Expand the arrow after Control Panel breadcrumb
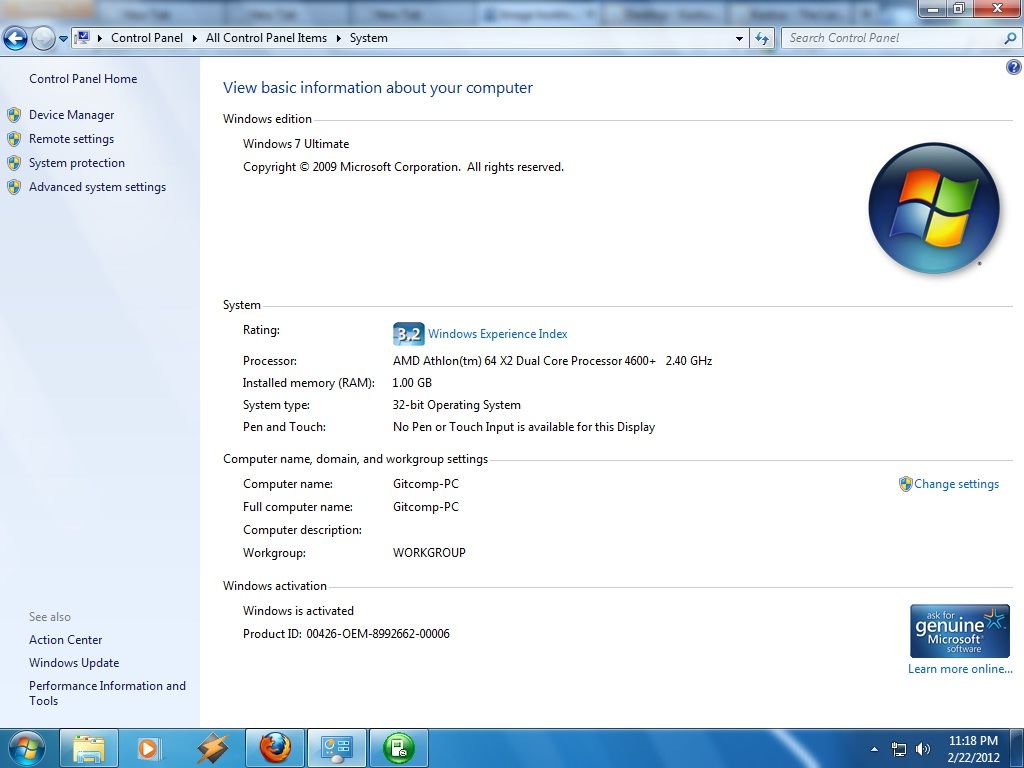Viewport: 1024px width, 768px height. point(195,39)
